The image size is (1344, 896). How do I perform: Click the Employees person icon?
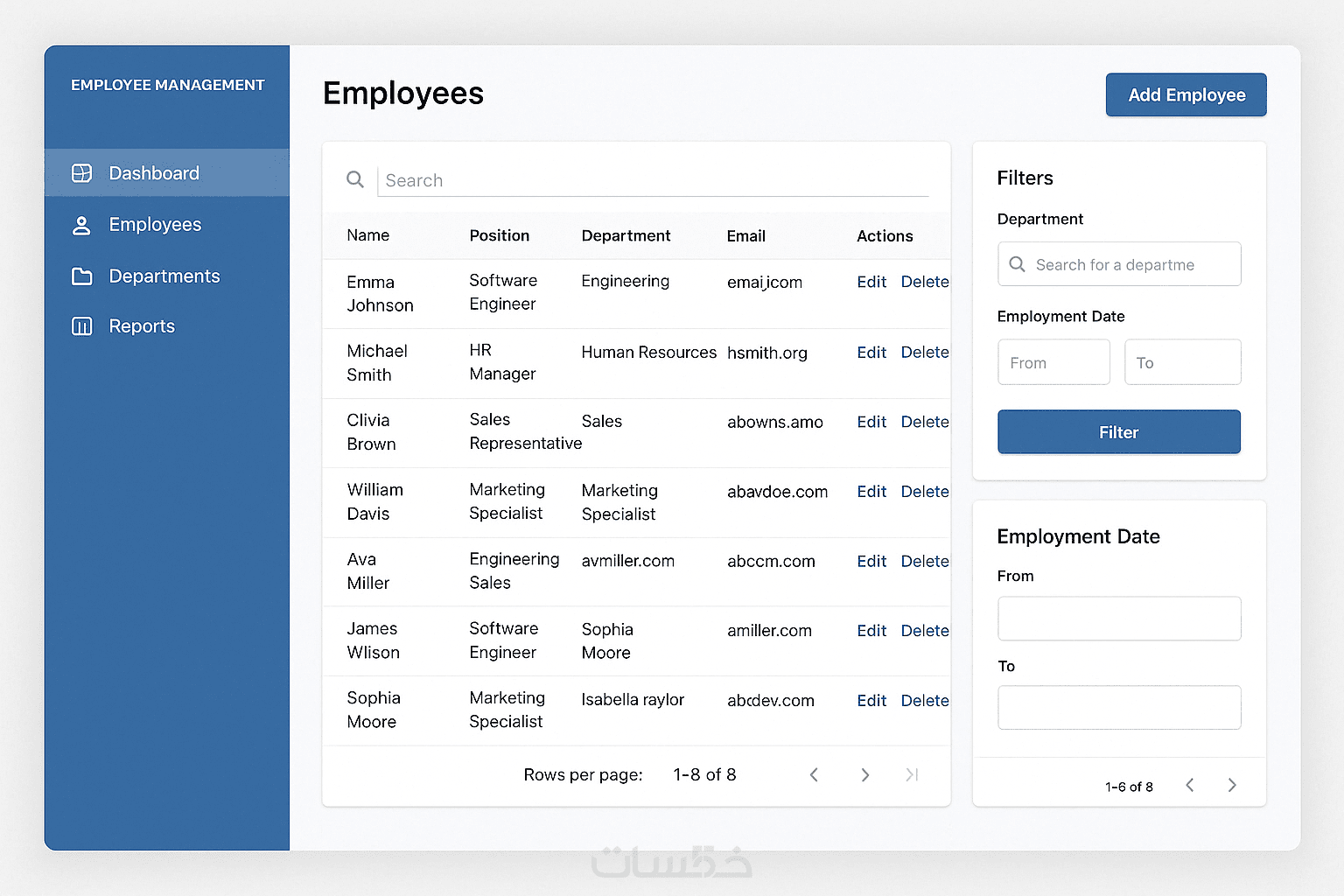pos(81,226)
